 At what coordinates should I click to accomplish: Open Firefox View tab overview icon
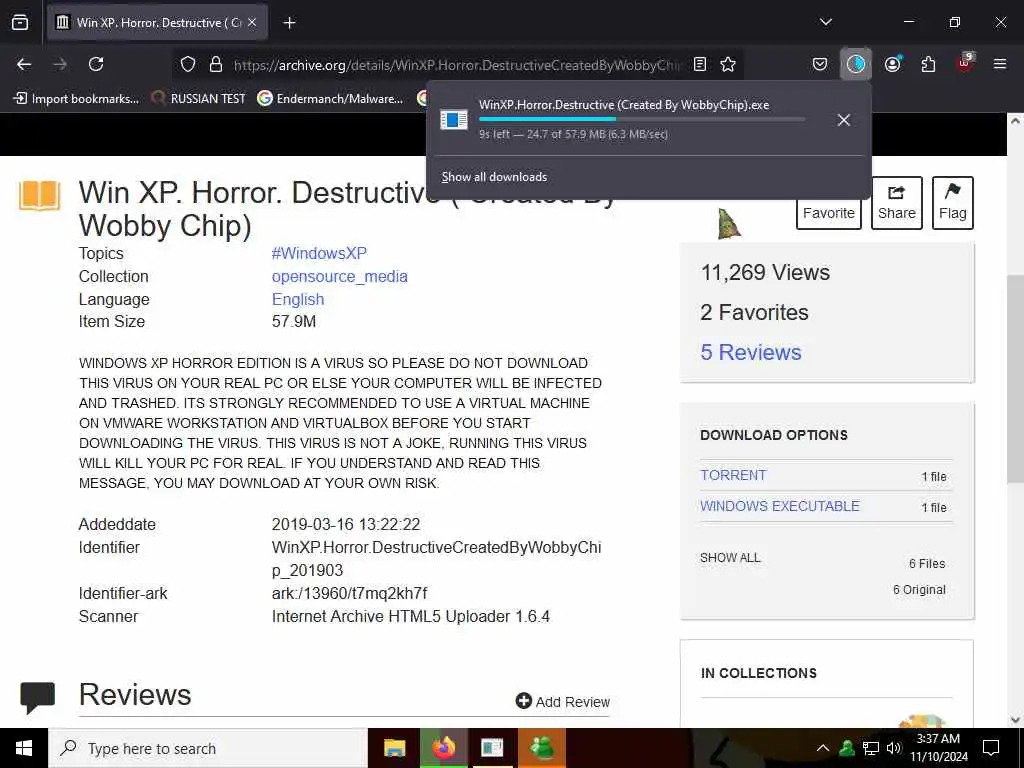[x=20, y=22]
